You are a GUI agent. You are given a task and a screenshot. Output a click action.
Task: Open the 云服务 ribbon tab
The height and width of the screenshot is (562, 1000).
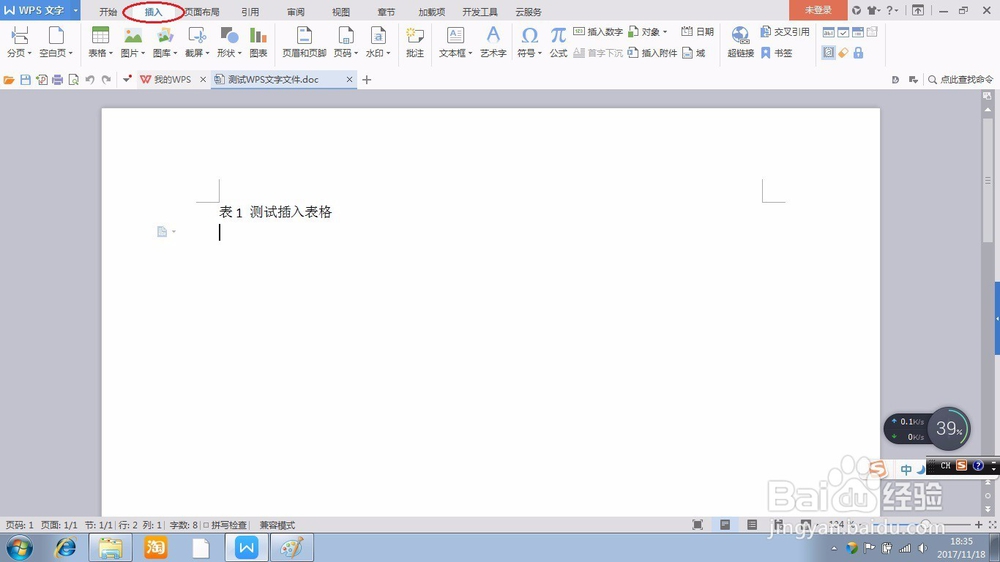pos(528,12)
